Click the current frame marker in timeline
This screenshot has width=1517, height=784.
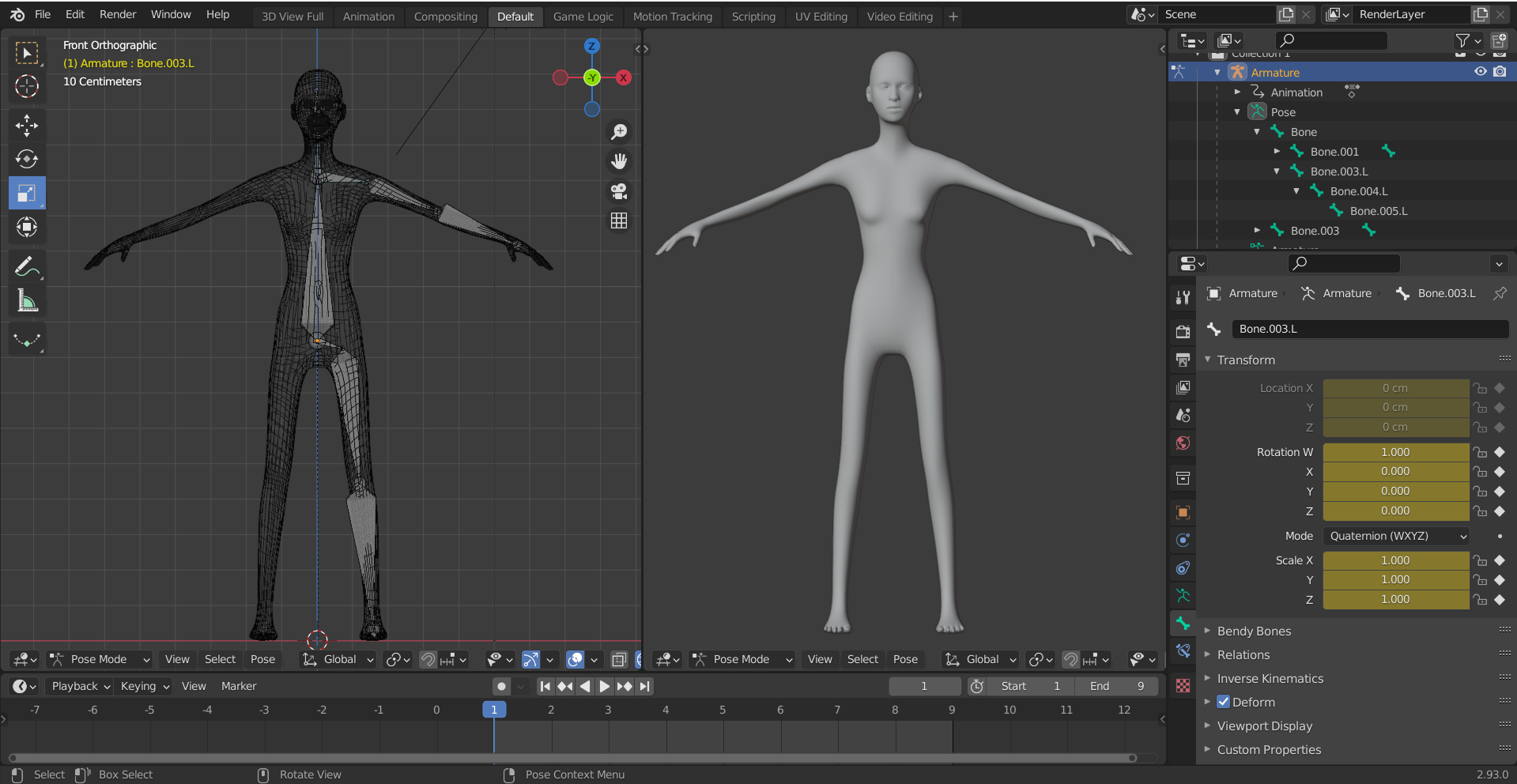(494, 710)
